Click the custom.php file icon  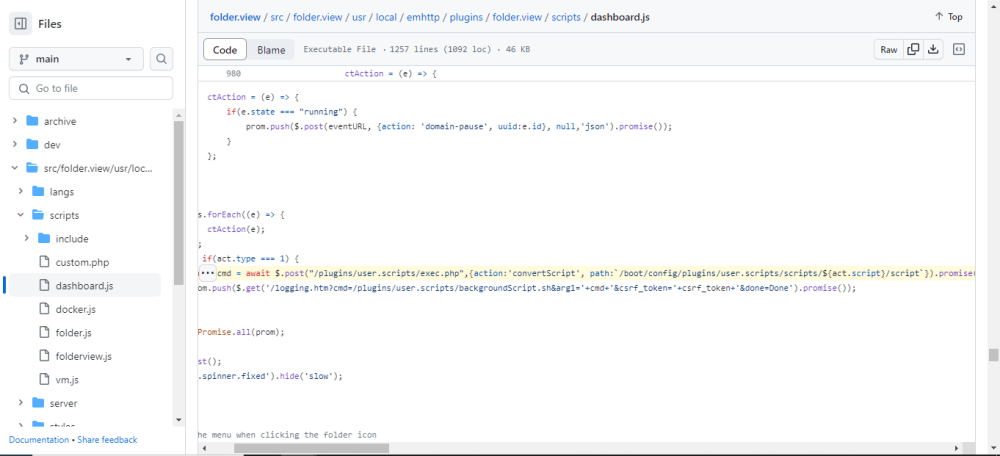click(x=44, y=262)
